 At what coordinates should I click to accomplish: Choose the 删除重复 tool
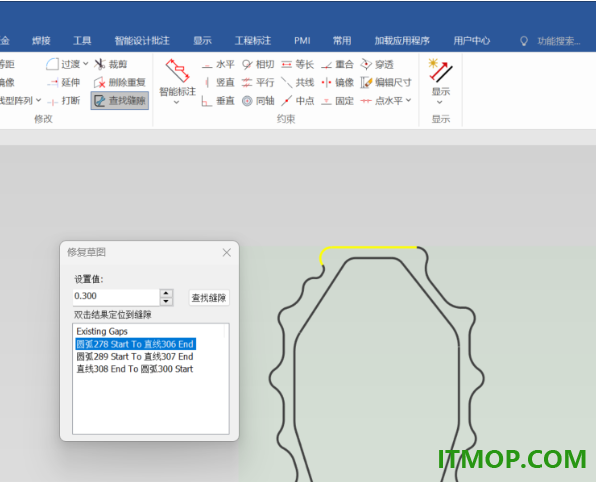119,82
